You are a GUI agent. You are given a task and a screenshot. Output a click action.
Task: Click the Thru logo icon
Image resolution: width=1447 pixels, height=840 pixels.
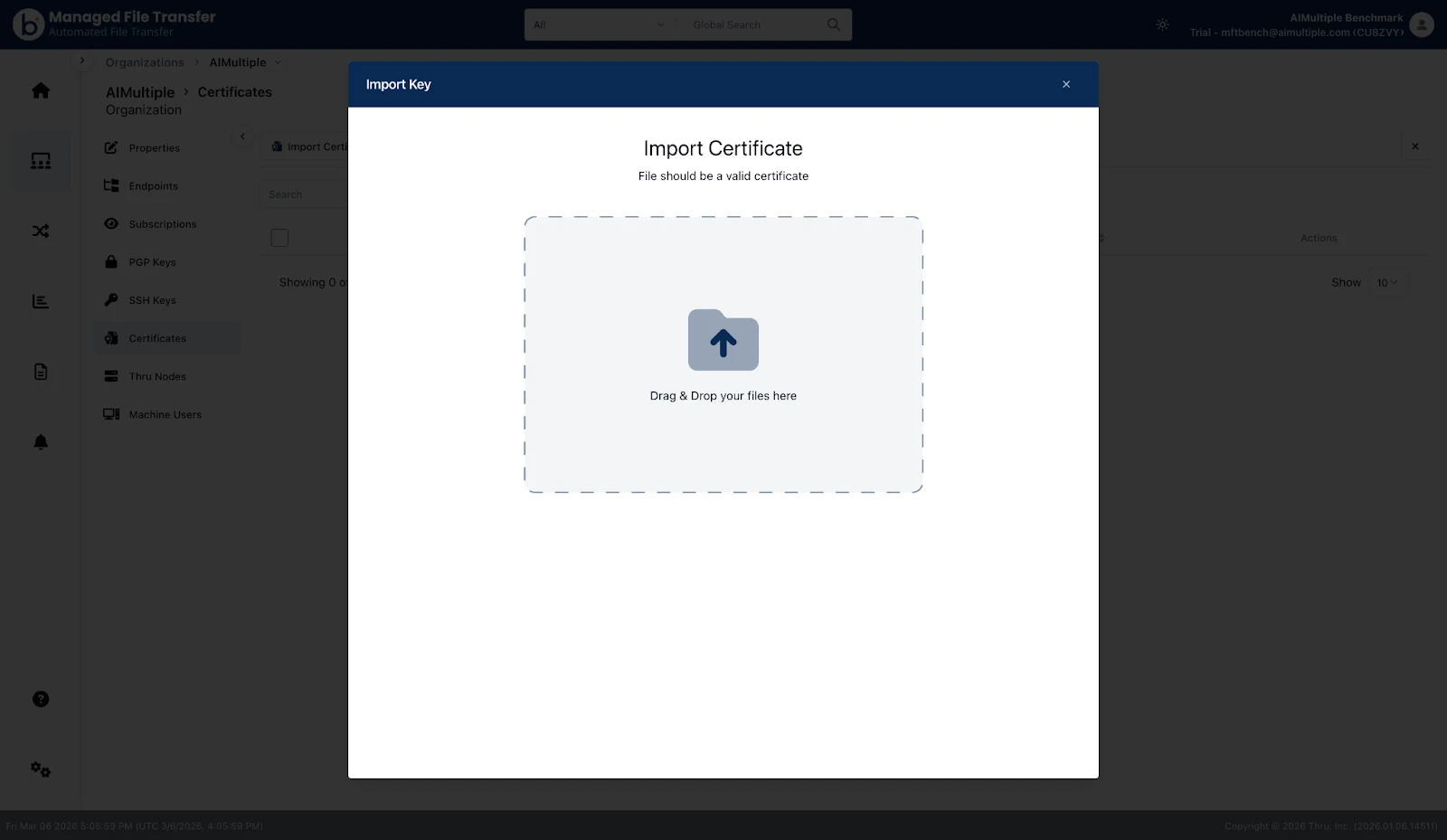click(28, 24)
